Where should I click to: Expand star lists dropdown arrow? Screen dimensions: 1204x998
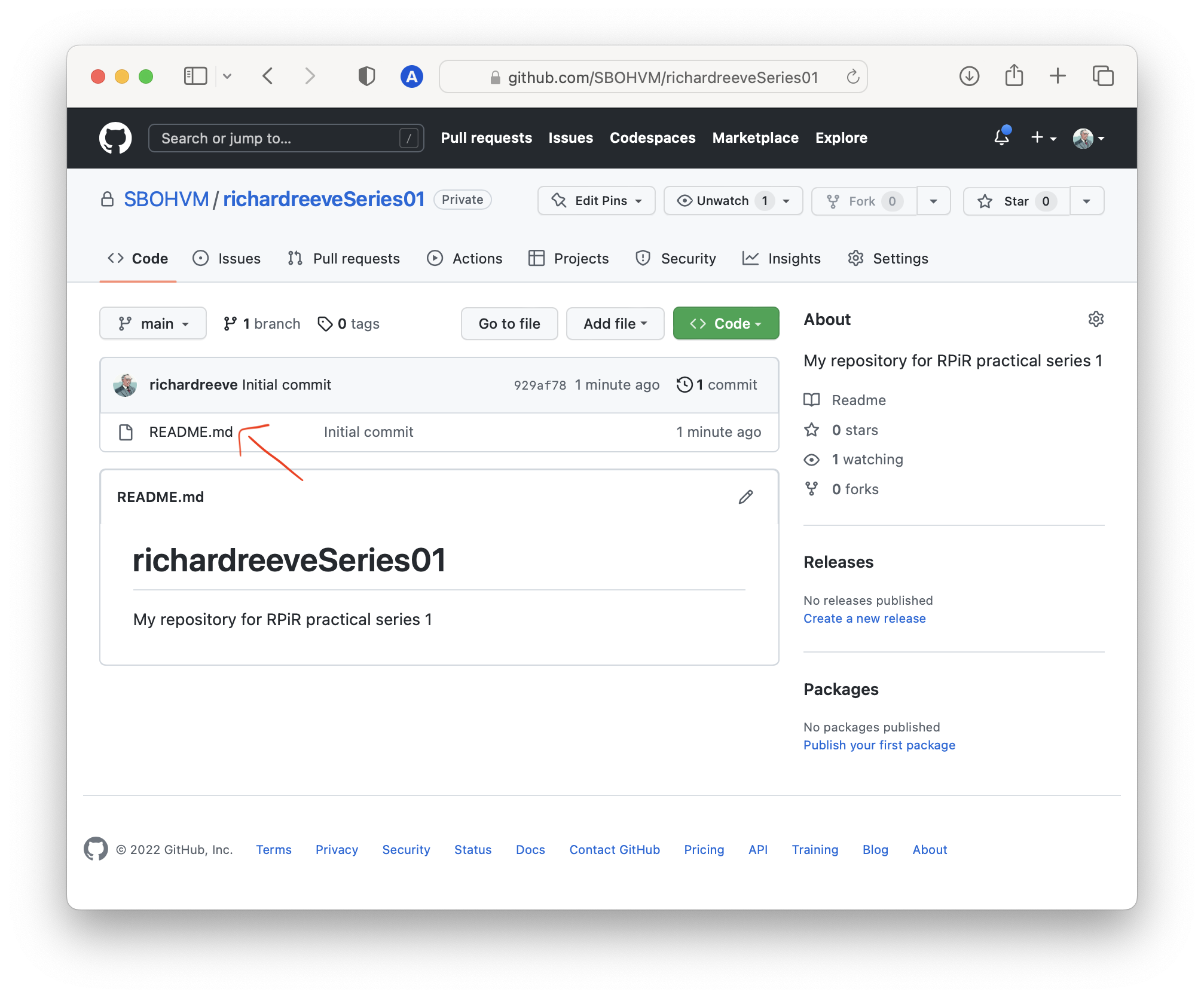click(x=1086, y=201)
